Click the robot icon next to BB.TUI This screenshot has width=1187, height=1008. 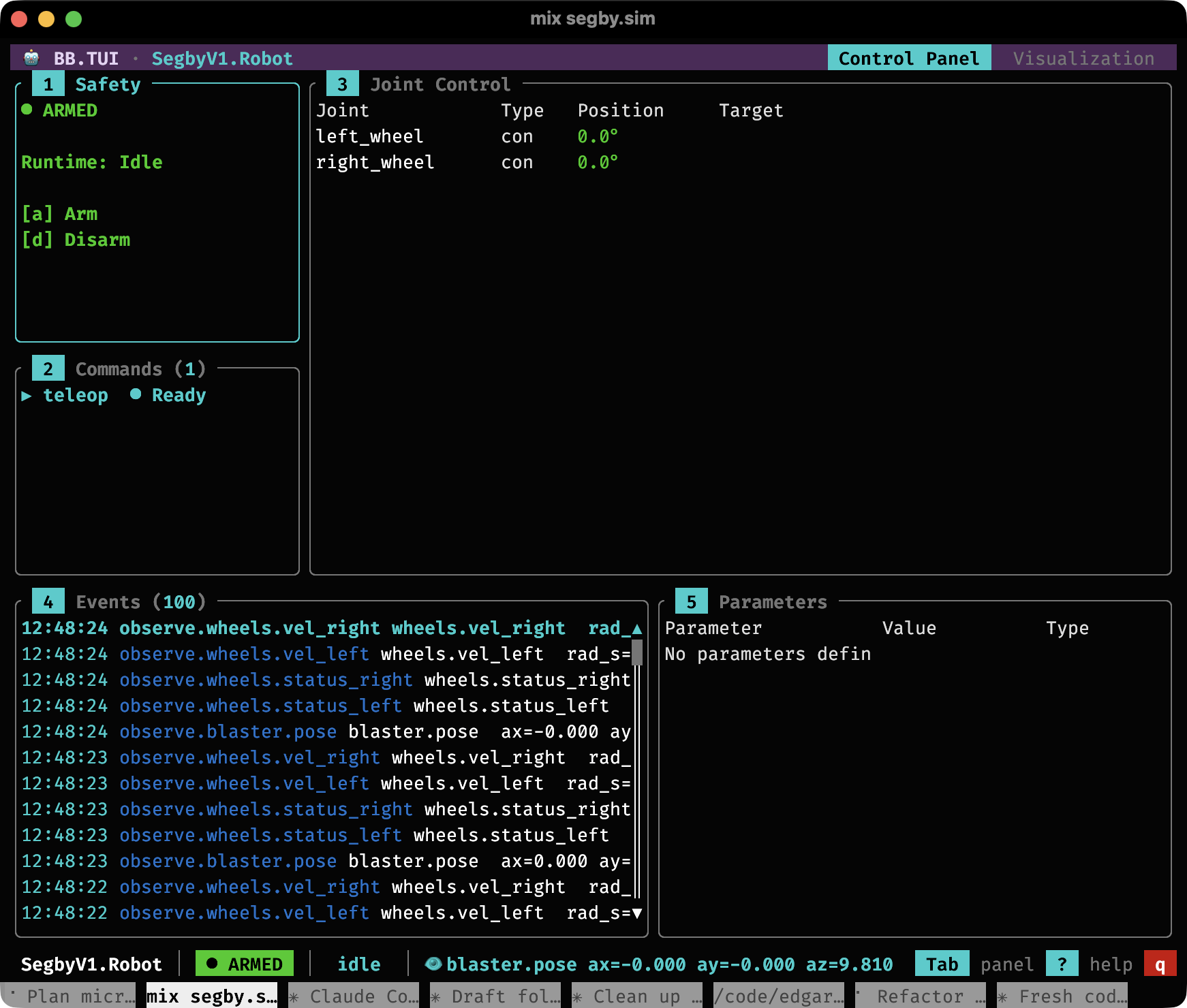[x=31, y=58]
